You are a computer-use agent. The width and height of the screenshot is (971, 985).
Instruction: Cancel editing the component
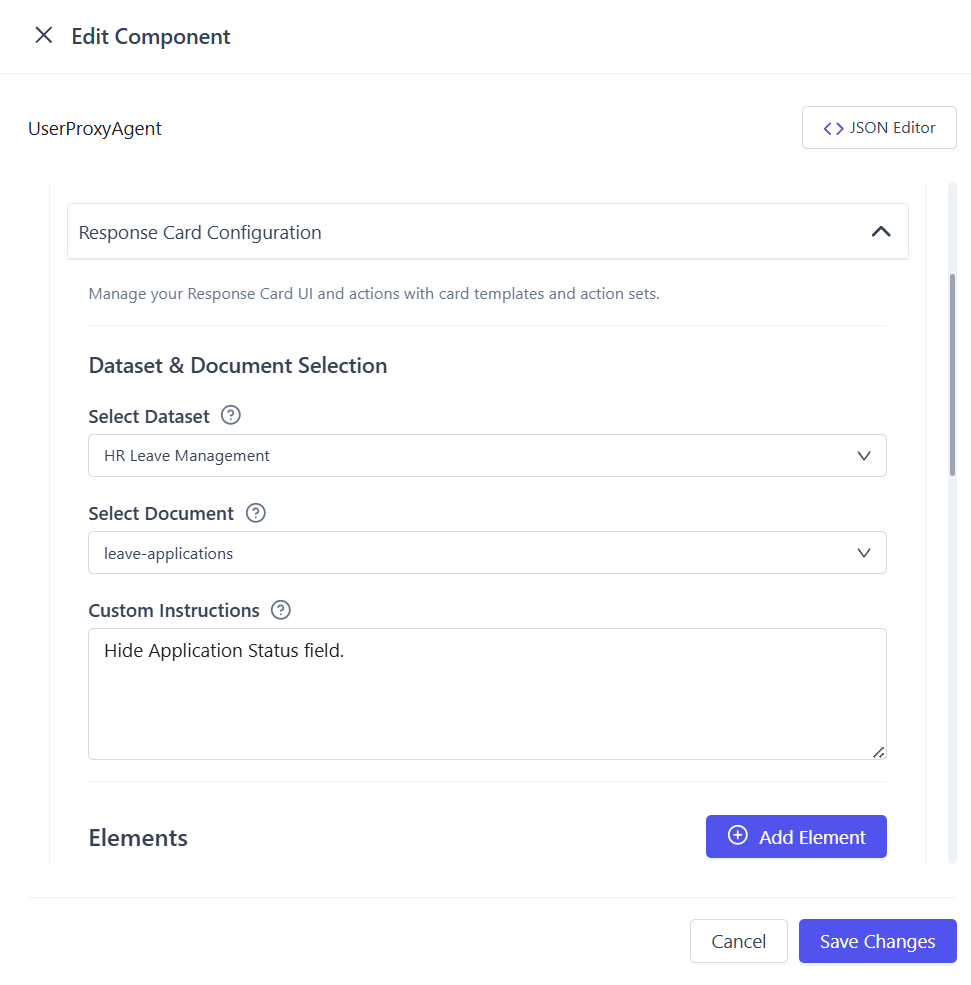point(738,941)
